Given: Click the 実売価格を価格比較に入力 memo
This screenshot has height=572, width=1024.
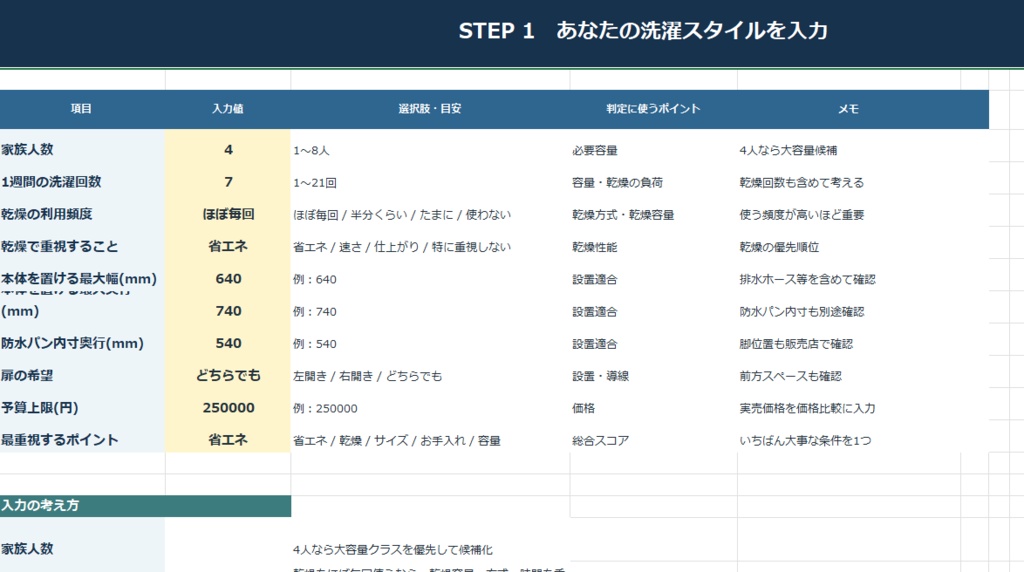Looking at the screenshot, I should click(x=808, y=408).
